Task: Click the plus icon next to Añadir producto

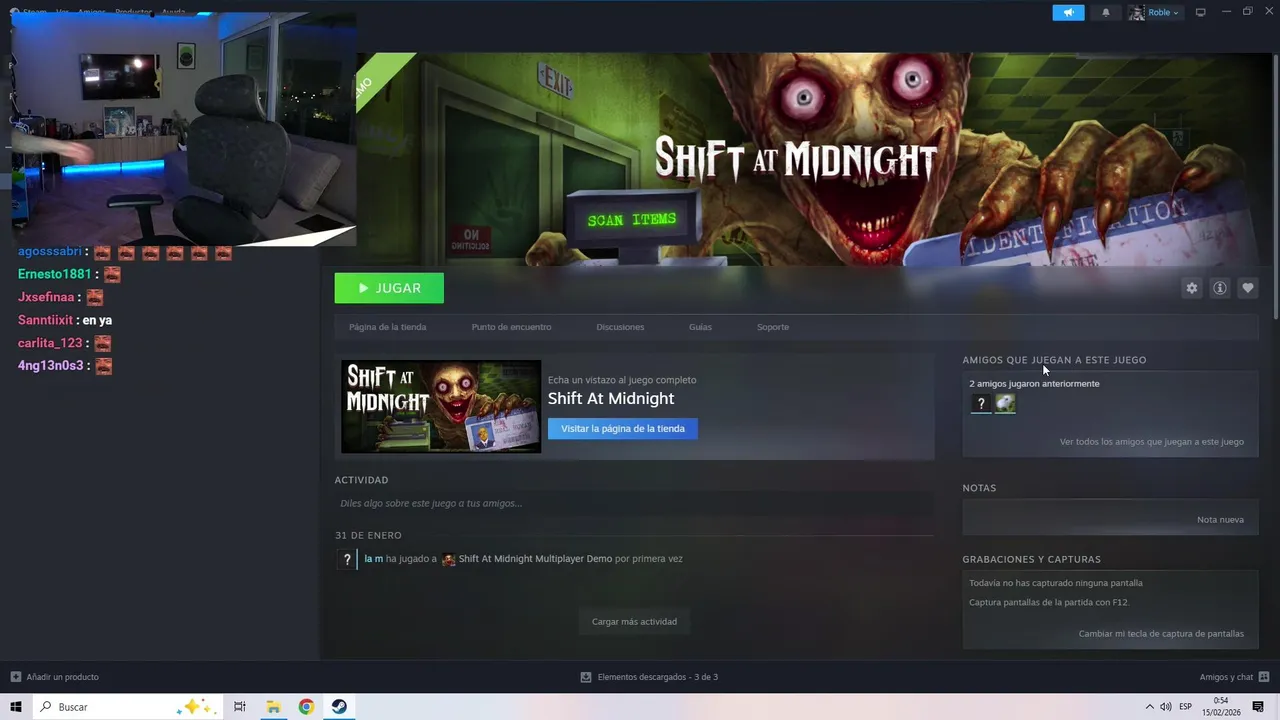Action: pyautogui.click(x=15, y=677)
